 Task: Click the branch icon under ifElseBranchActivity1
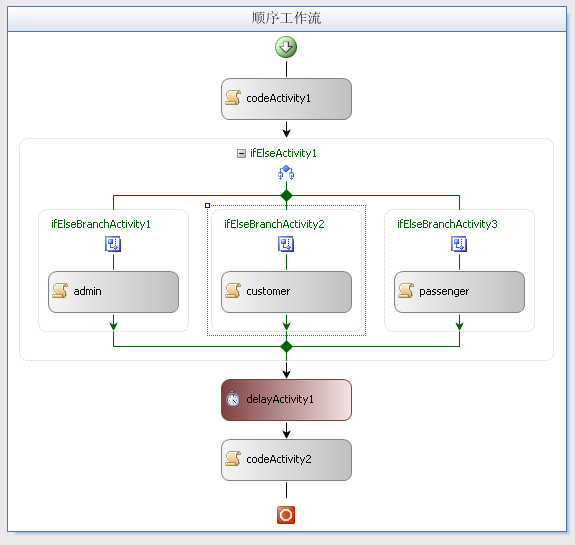113,244
